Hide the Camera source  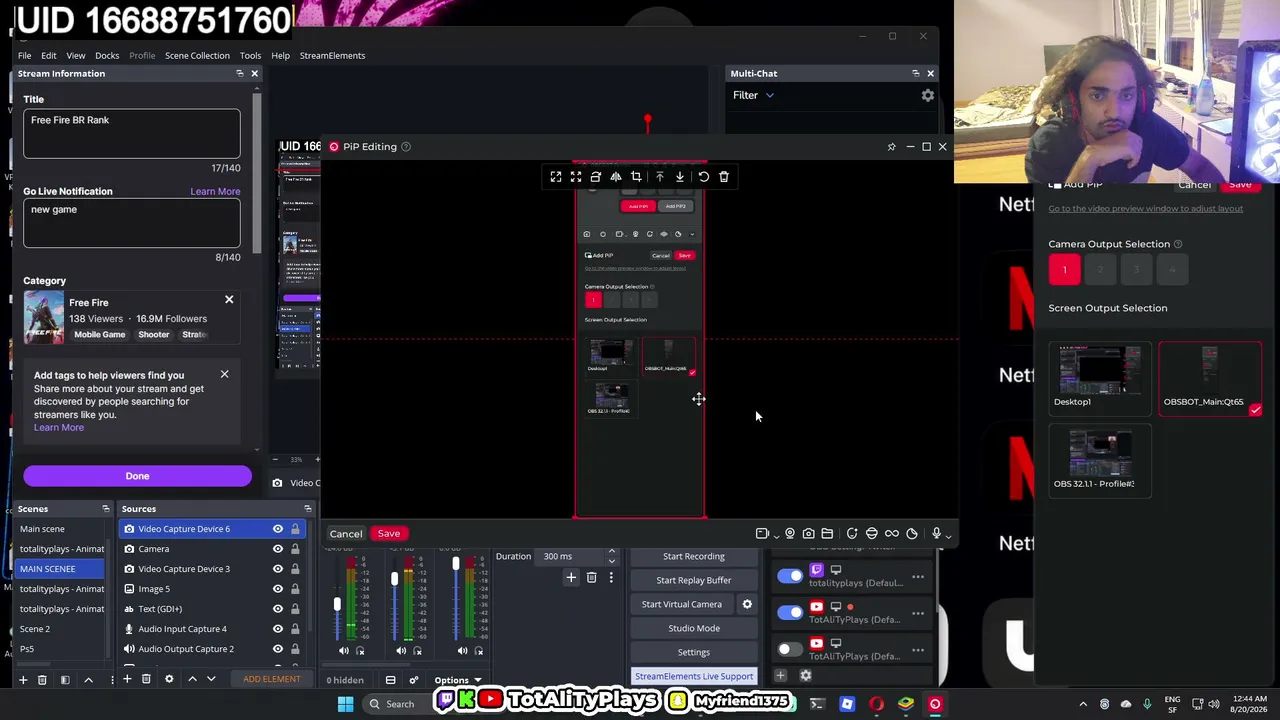coord(278,549)
